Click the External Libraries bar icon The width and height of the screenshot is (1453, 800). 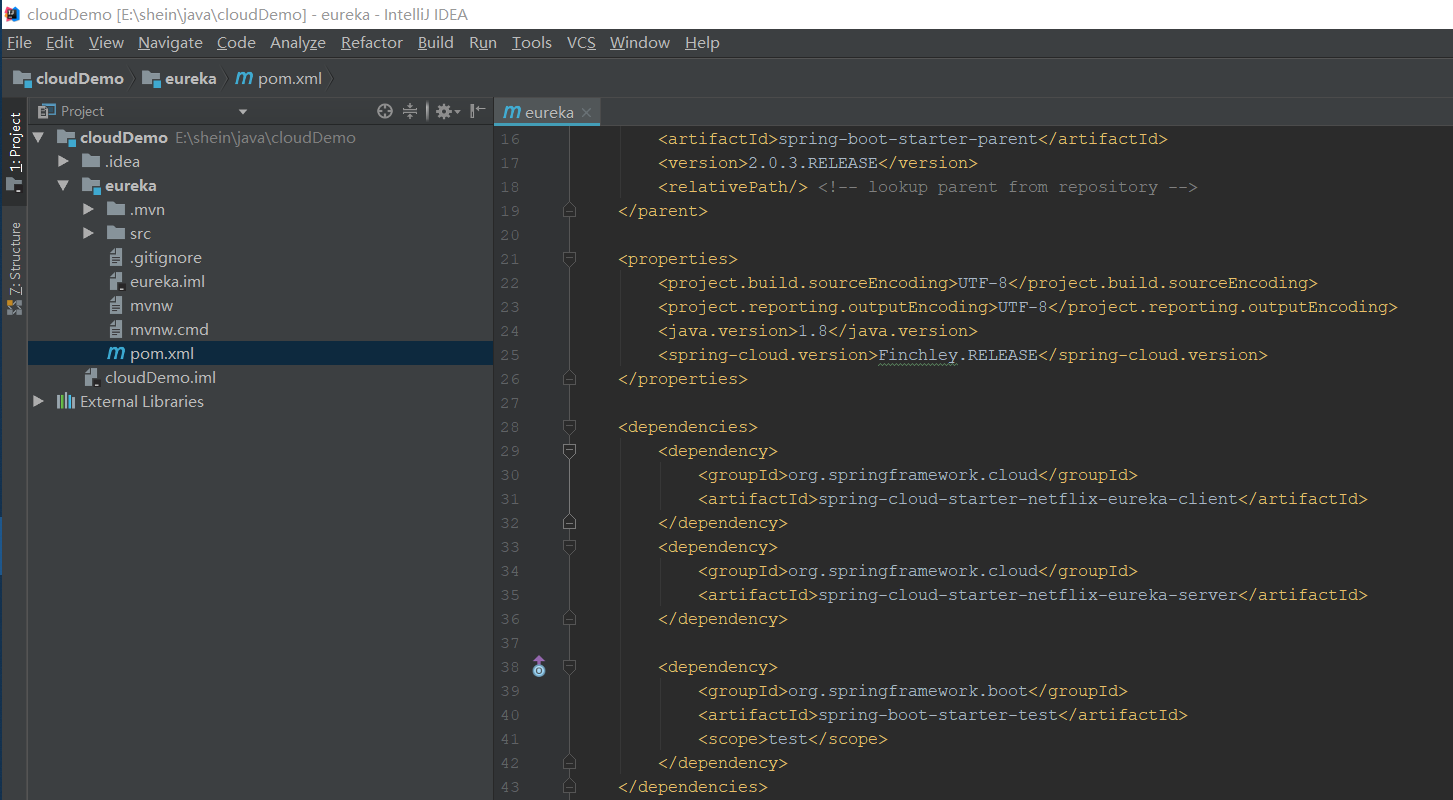click(x=66, y=401)
